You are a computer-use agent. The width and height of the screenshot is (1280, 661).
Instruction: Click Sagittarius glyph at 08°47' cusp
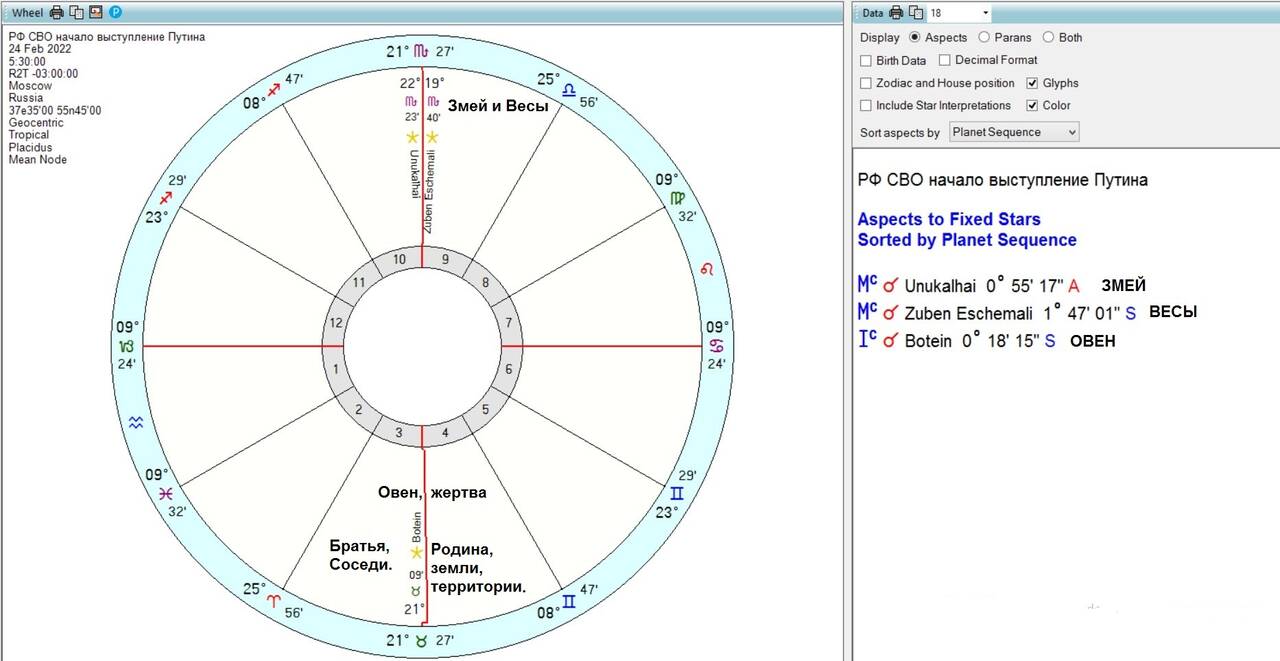pyautogui.click(x=274, y=90)
